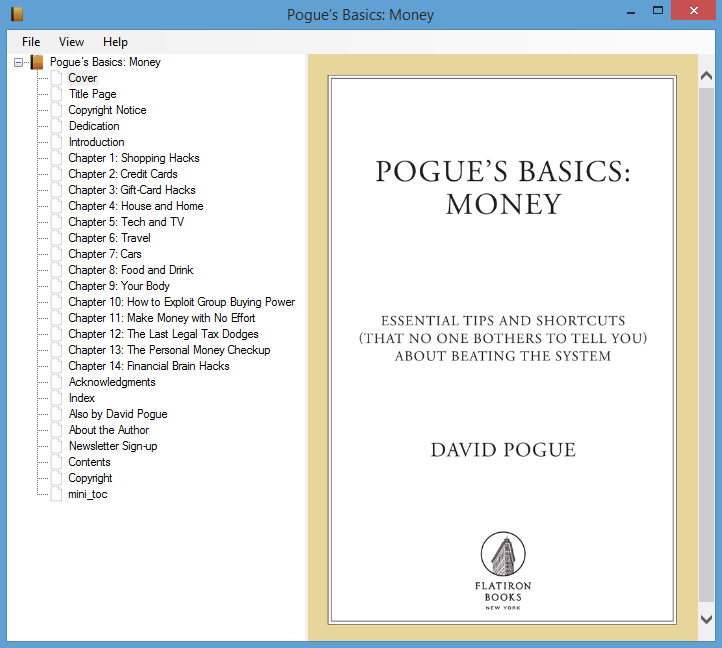Click the page icon for Chapter 14
The image size is (722, 648).
(x=56, y=366)
